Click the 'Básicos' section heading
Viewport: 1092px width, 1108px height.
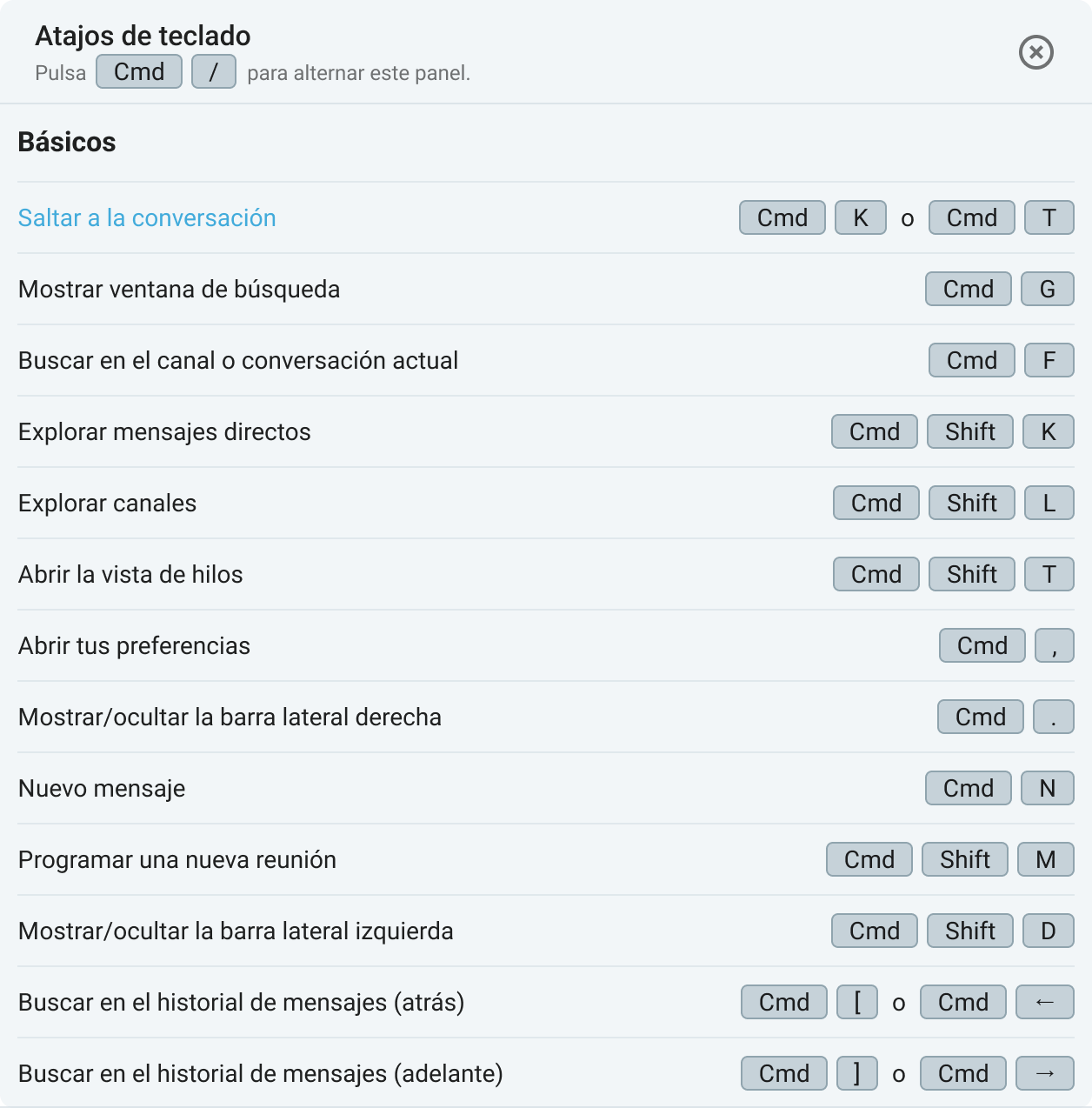(x=67, y=142)
